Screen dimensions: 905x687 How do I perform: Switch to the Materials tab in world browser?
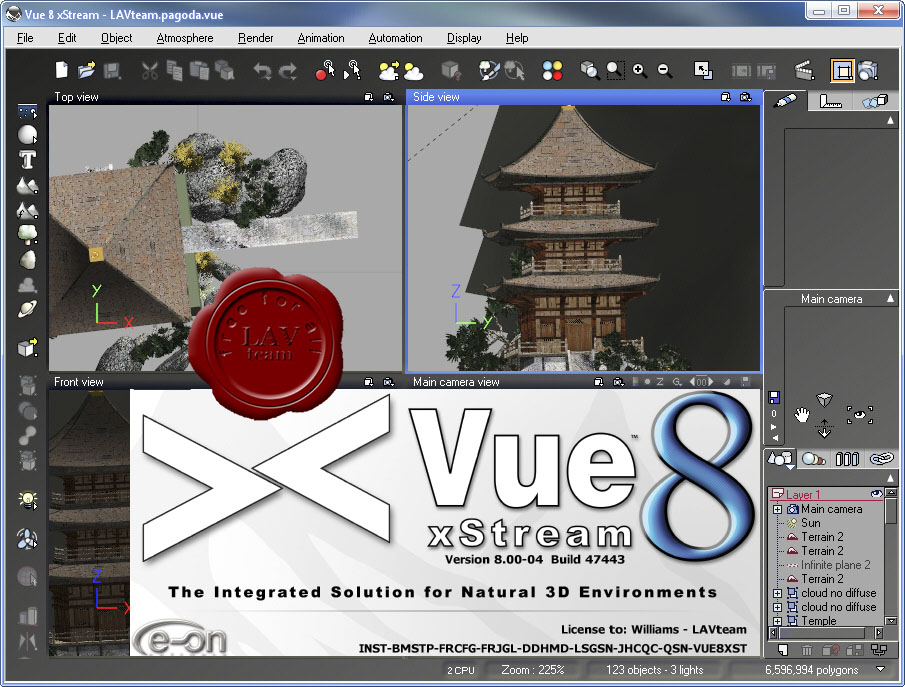[x=814, y=459]
